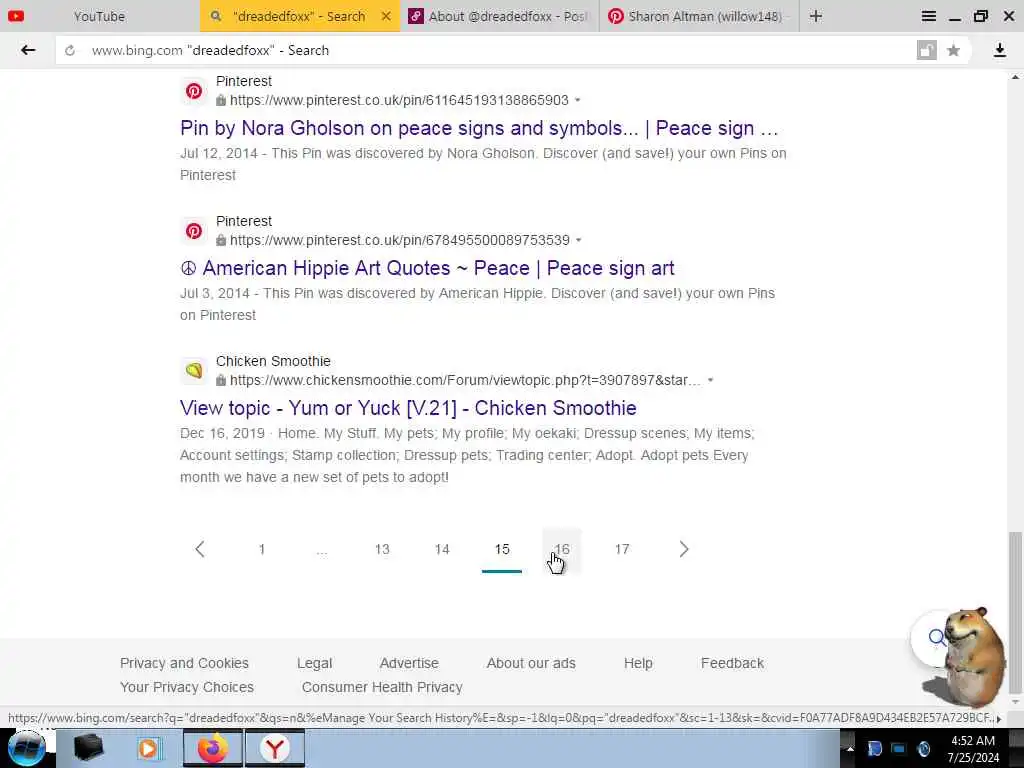Open a new tab with plus button

click(x=816, y=16)
